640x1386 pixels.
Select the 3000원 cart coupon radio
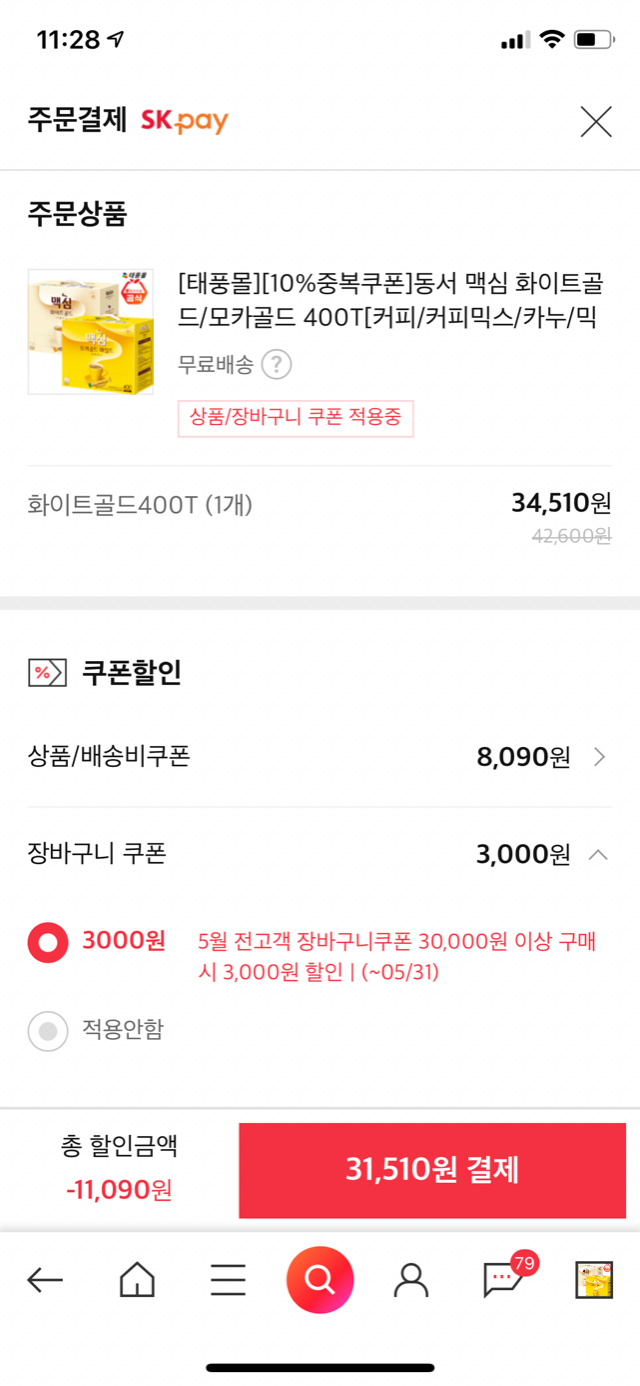(x=48, y=942)
